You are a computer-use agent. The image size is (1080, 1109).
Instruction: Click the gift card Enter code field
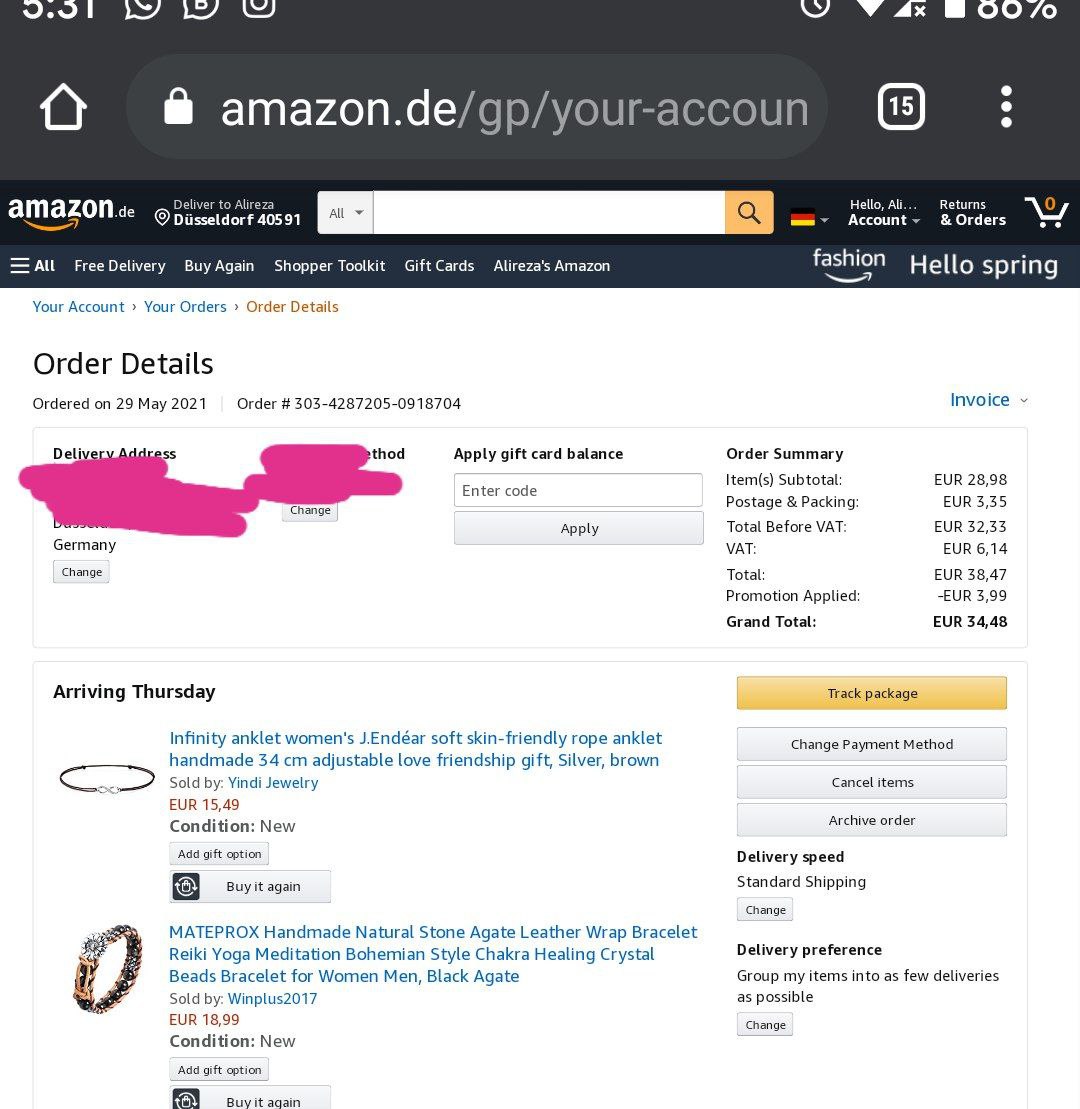578,490
